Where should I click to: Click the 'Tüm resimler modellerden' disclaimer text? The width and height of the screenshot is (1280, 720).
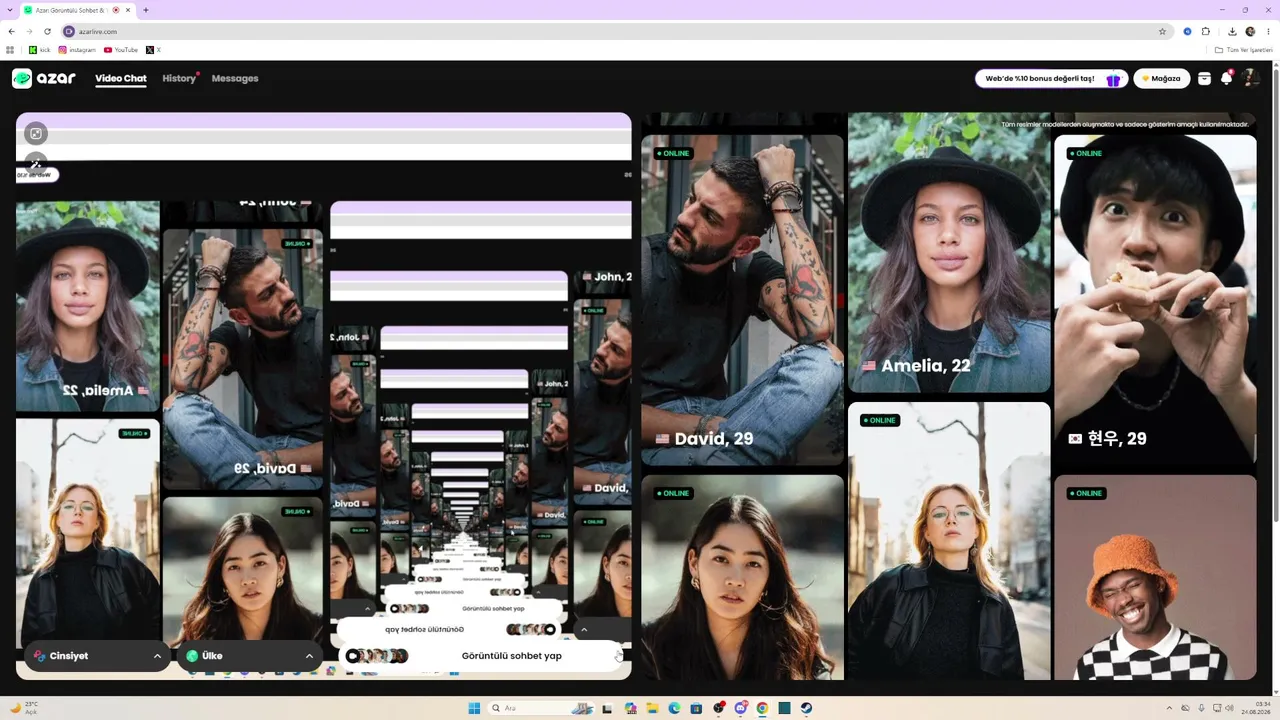[1125, 124]
